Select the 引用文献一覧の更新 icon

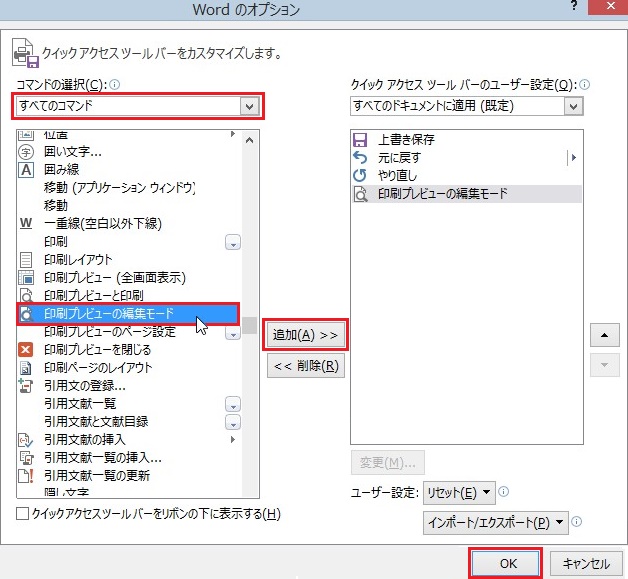[26, 476]
